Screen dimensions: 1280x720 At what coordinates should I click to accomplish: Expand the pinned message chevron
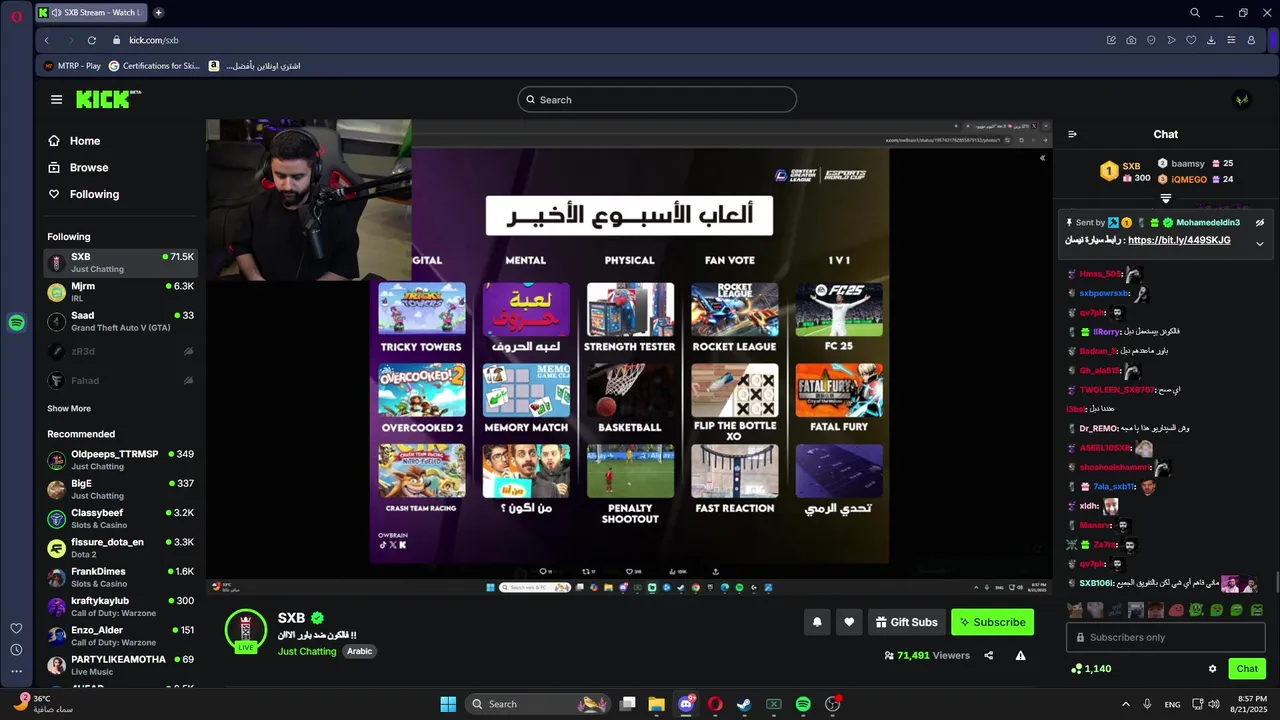tap(1260, 243)
